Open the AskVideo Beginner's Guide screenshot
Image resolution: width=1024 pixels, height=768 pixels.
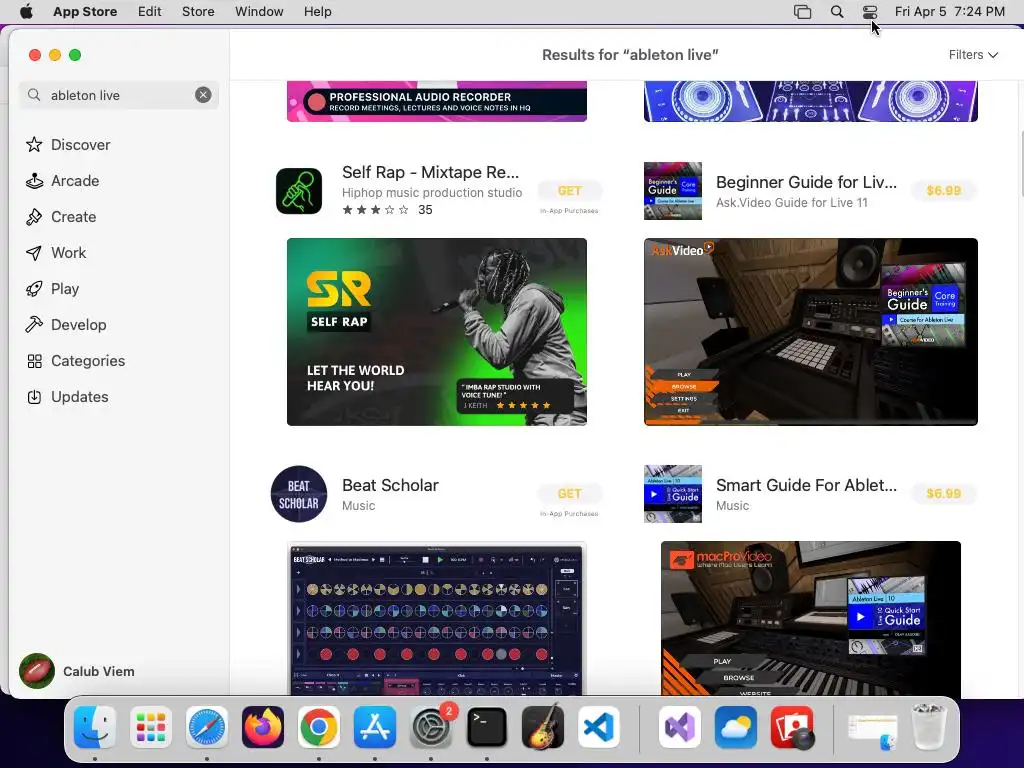[x=810, y=332]
